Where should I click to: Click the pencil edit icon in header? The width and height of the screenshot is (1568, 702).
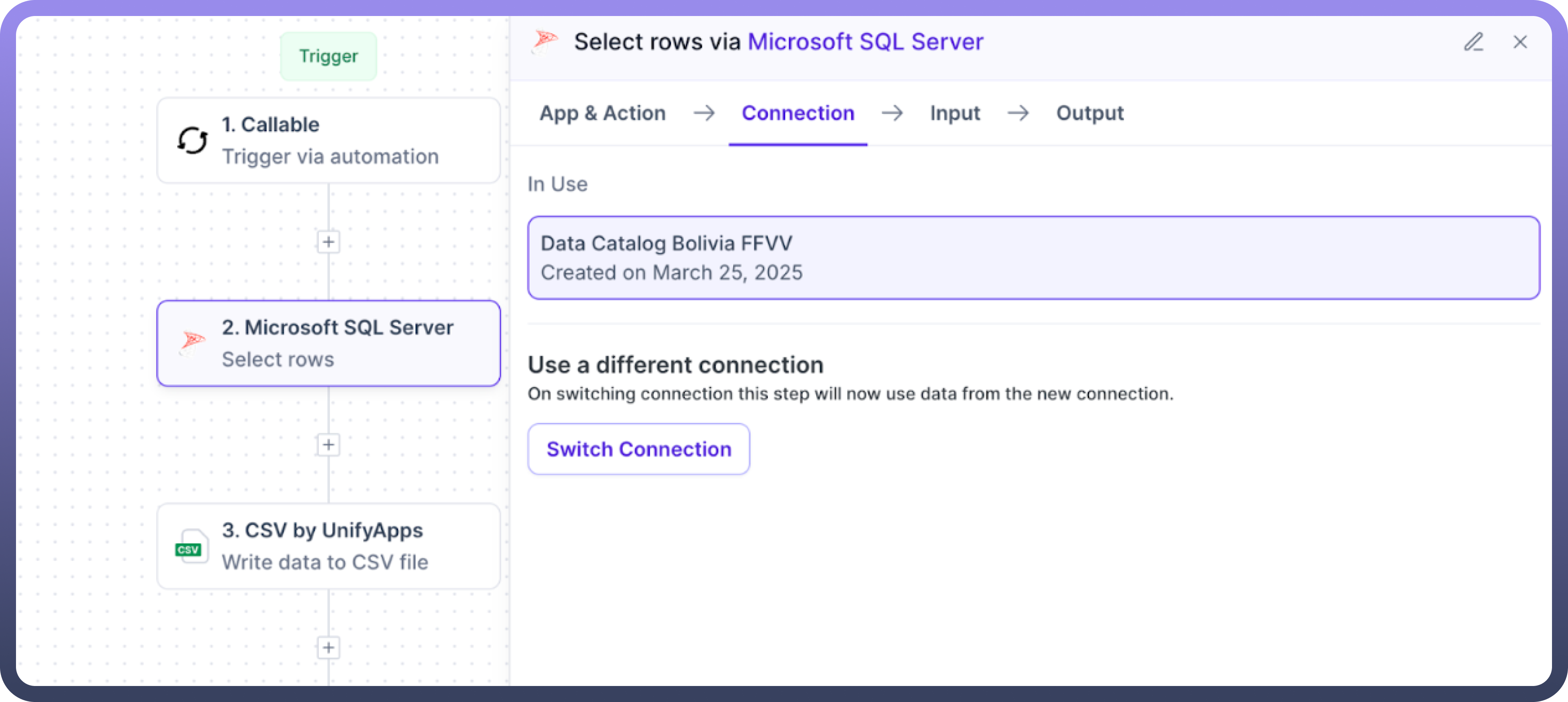1473,42
